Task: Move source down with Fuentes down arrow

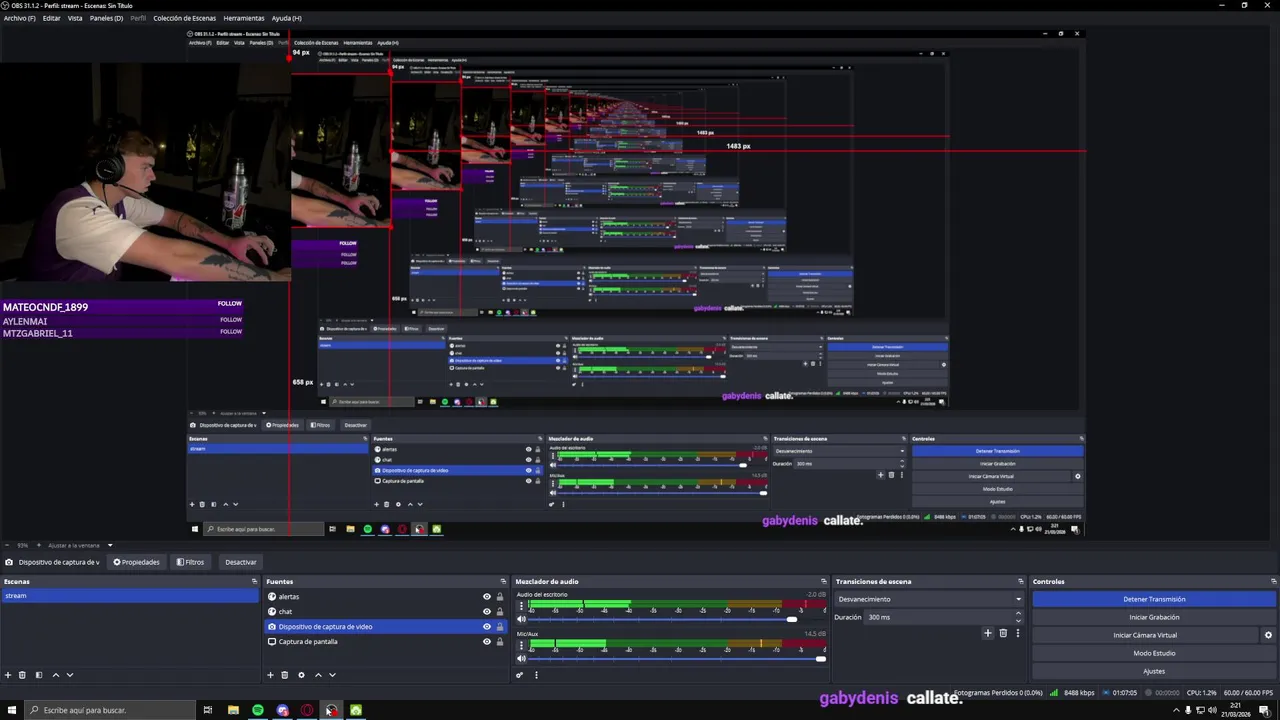Action: coord(332,675)
